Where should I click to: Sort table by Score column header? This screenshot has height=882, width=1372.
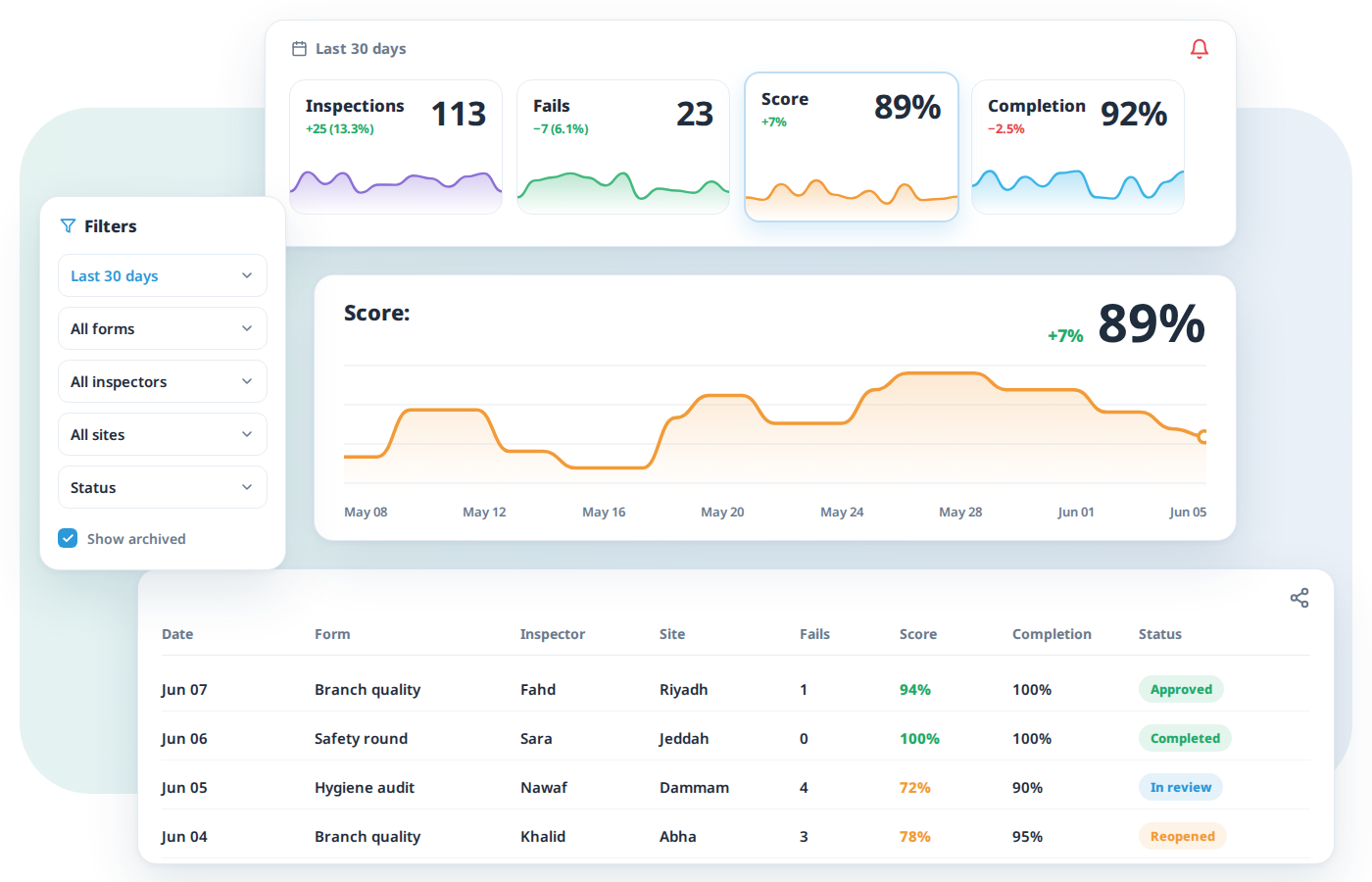tap(918, 634)
